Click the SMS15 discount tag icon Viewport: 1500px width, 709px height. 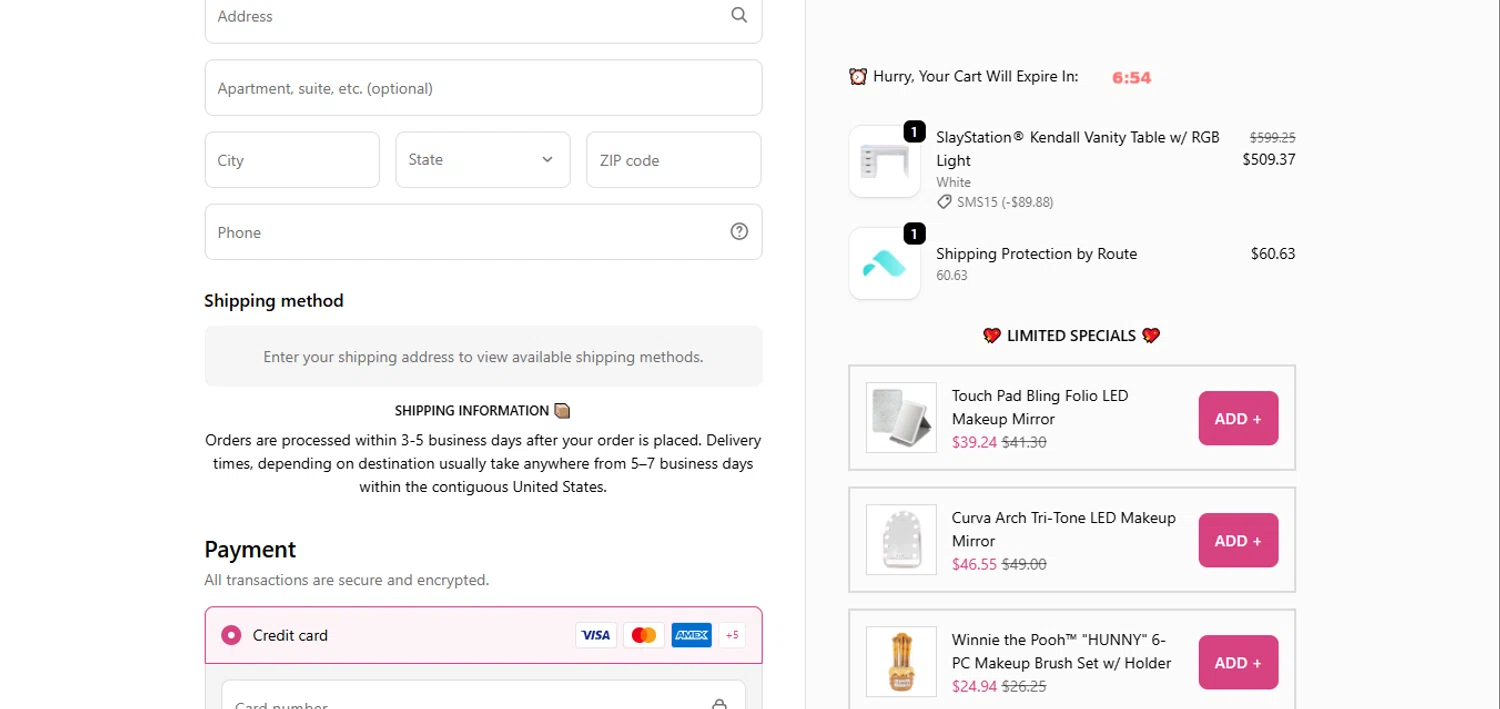(944, 202)
